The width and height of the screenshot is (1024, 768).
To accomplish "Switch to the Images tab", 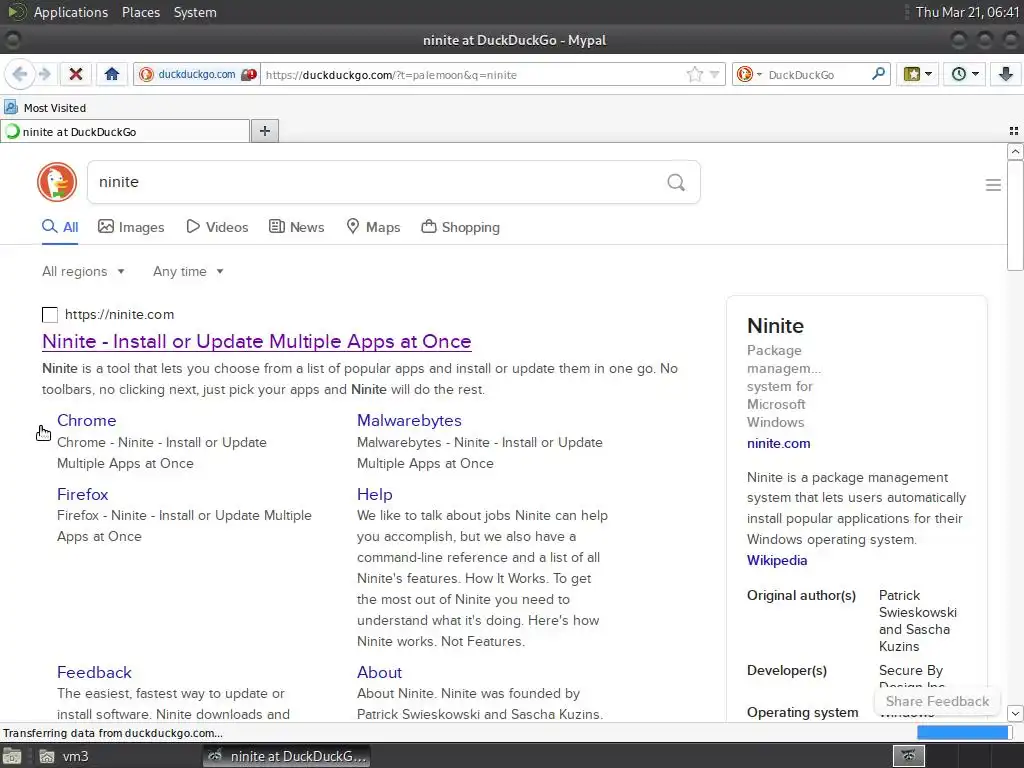I will click(x=131, y=227).
